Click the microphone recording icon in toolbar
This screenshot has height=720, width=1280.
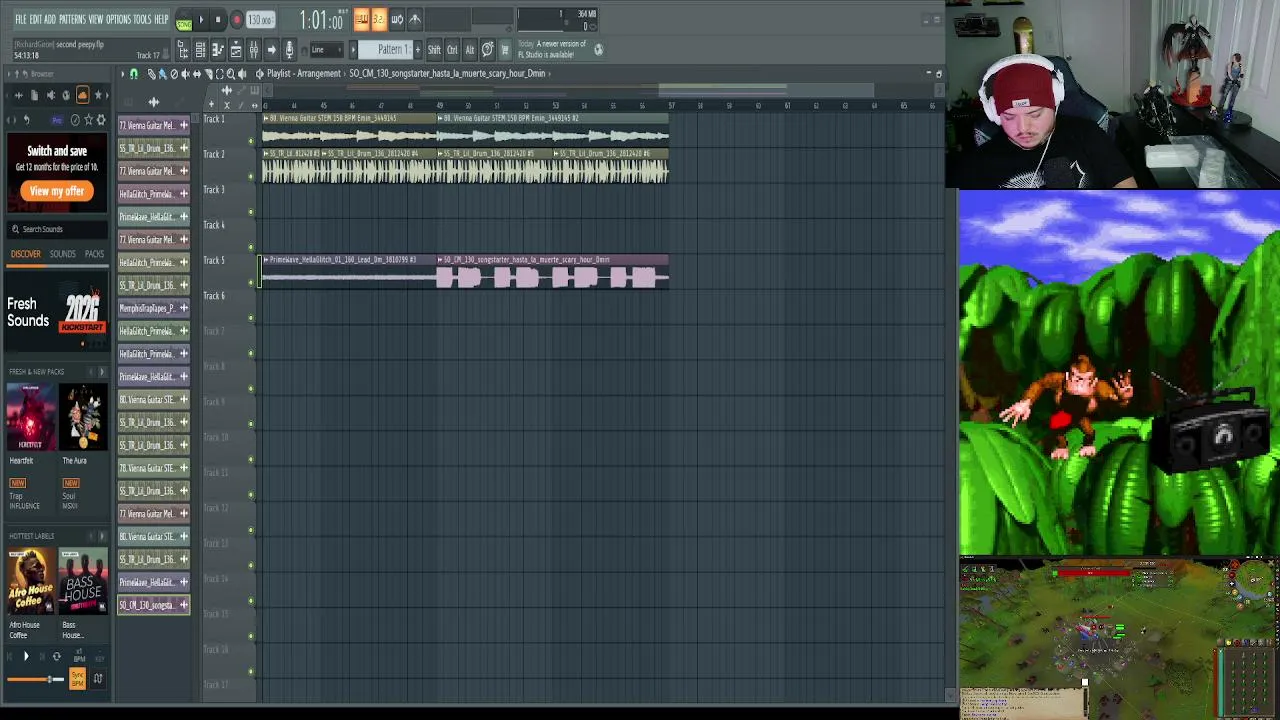point(289,49)
